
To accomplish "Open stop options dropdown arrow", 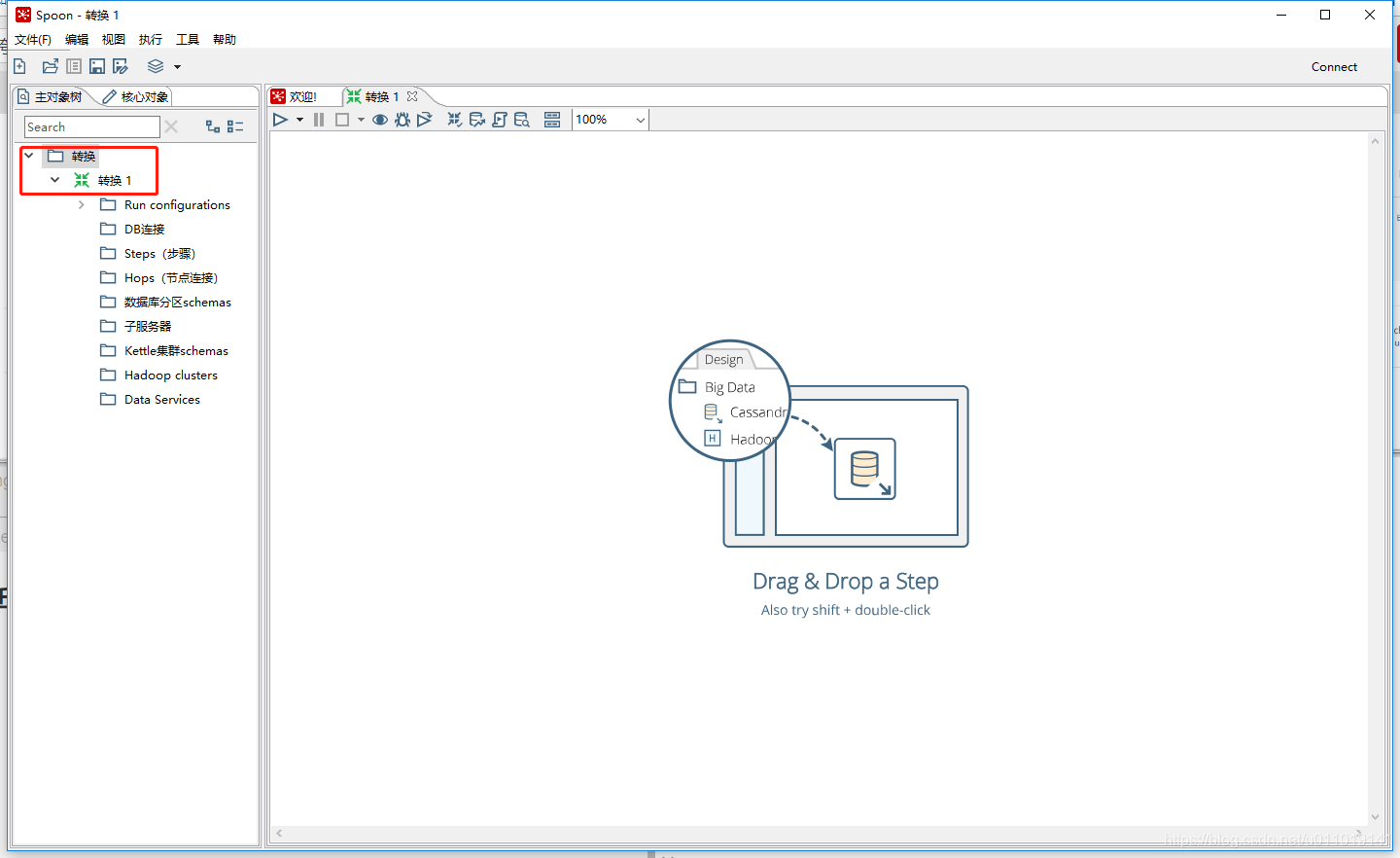I will tap(361, 120).
